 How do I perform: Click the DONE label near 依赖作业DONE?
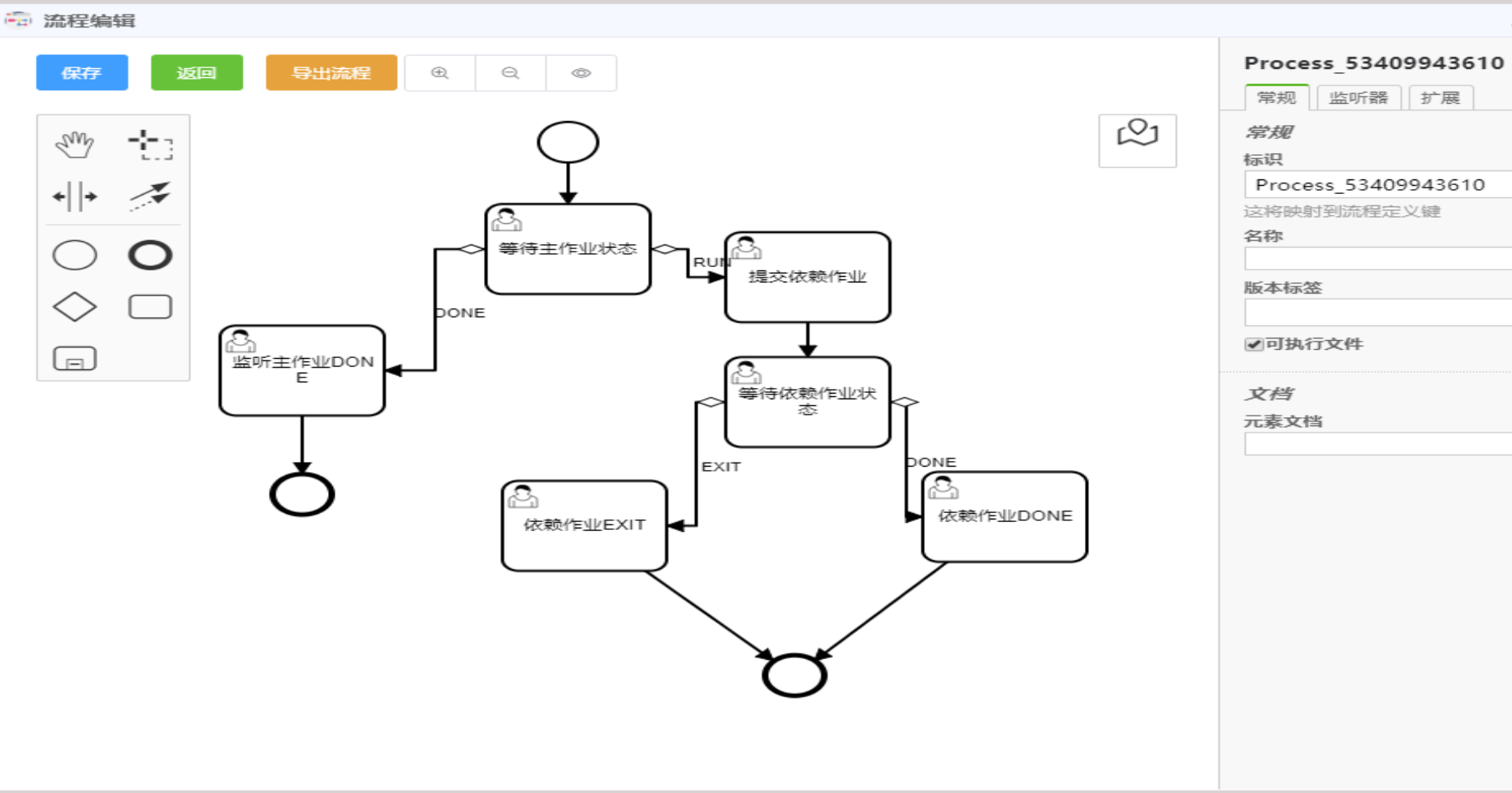[931, 462]
